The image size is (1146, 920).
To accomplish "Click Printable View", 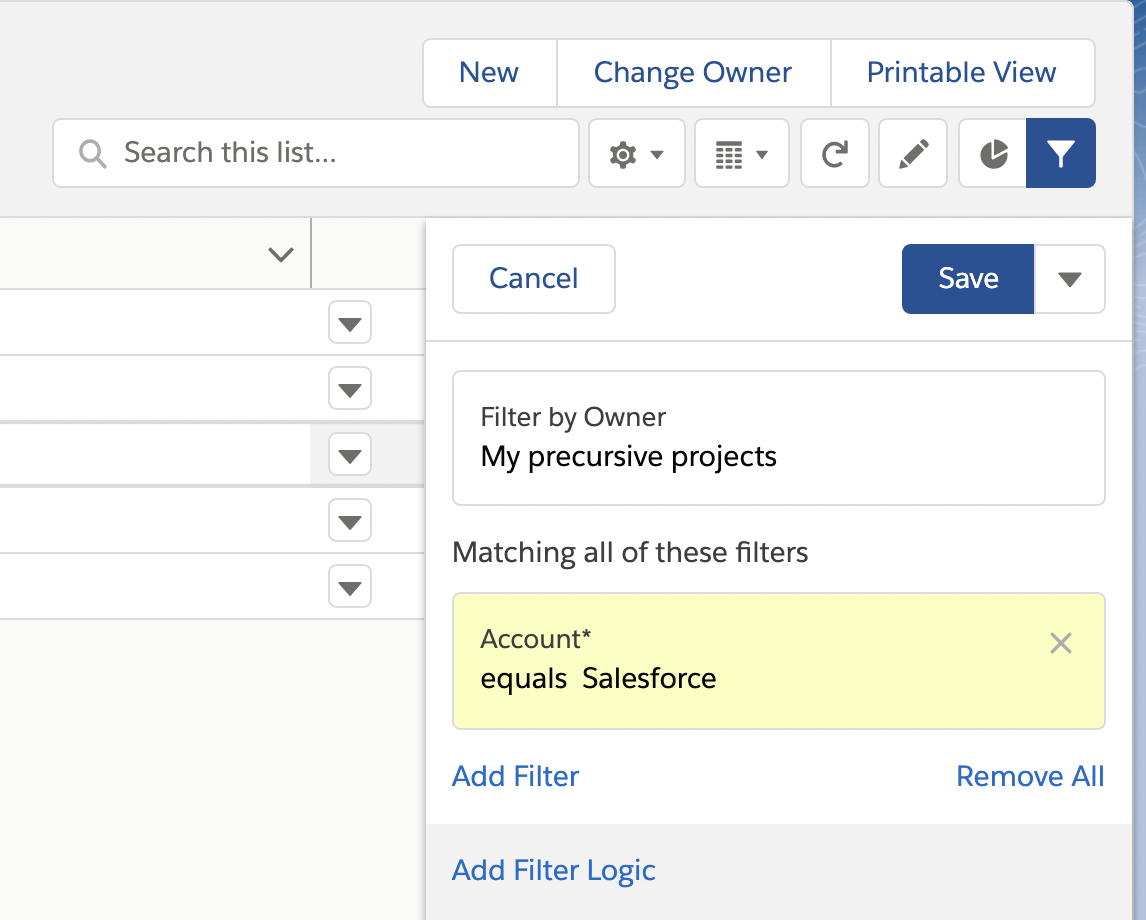I will tap(961, 72).
